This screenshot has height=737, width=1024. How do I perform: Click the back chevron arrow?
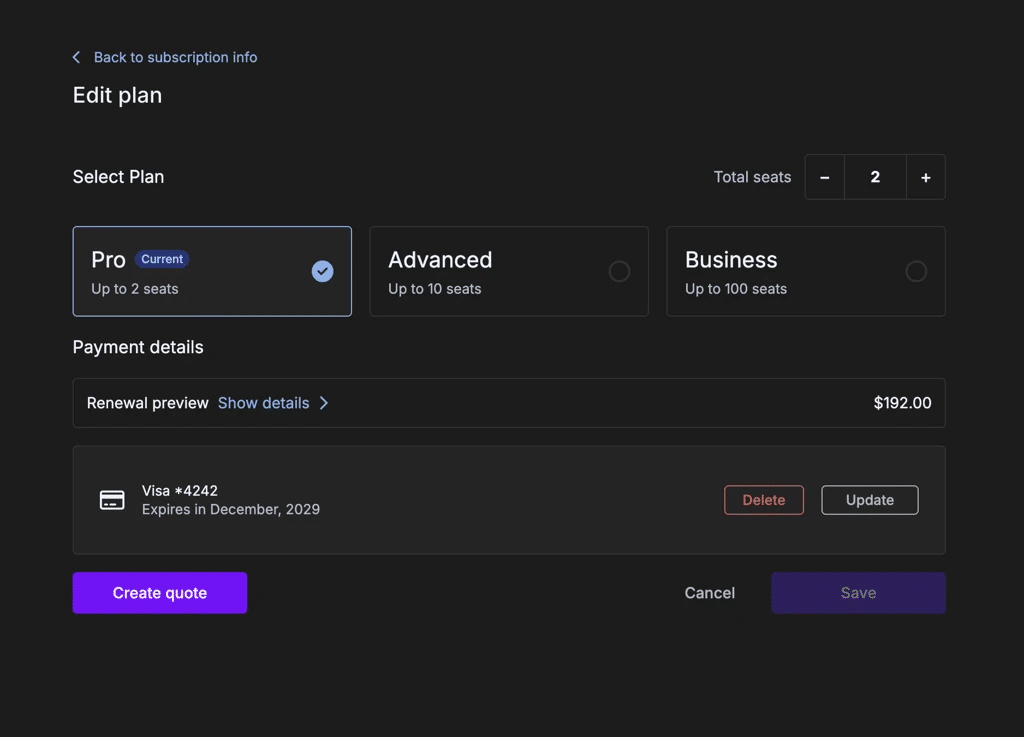tap(75, 57)
